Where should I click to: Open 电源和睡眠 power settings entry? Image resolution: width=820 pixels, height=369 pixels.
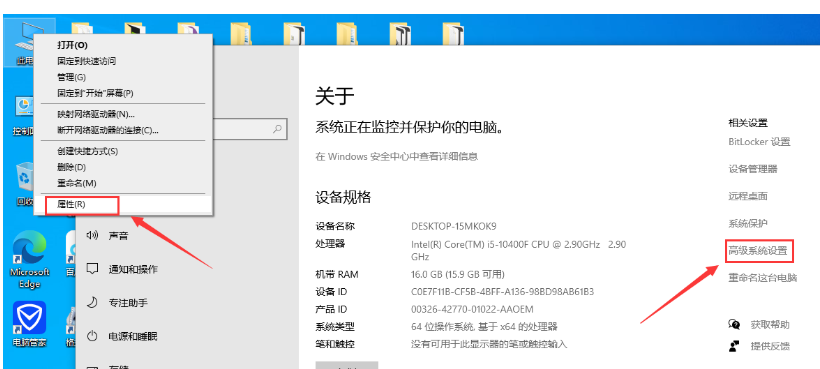[x=121, y=336]
